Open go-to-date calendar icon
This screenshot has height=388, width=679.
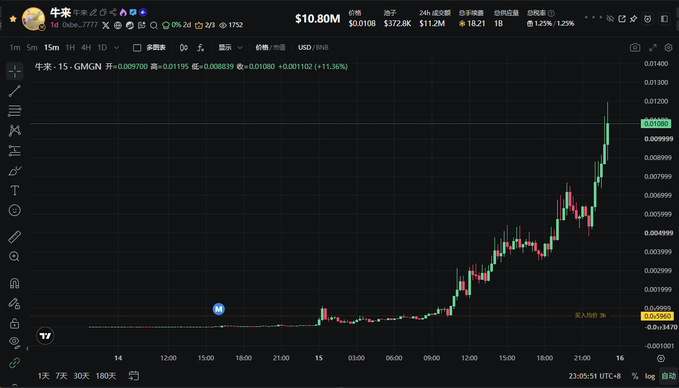134,376
